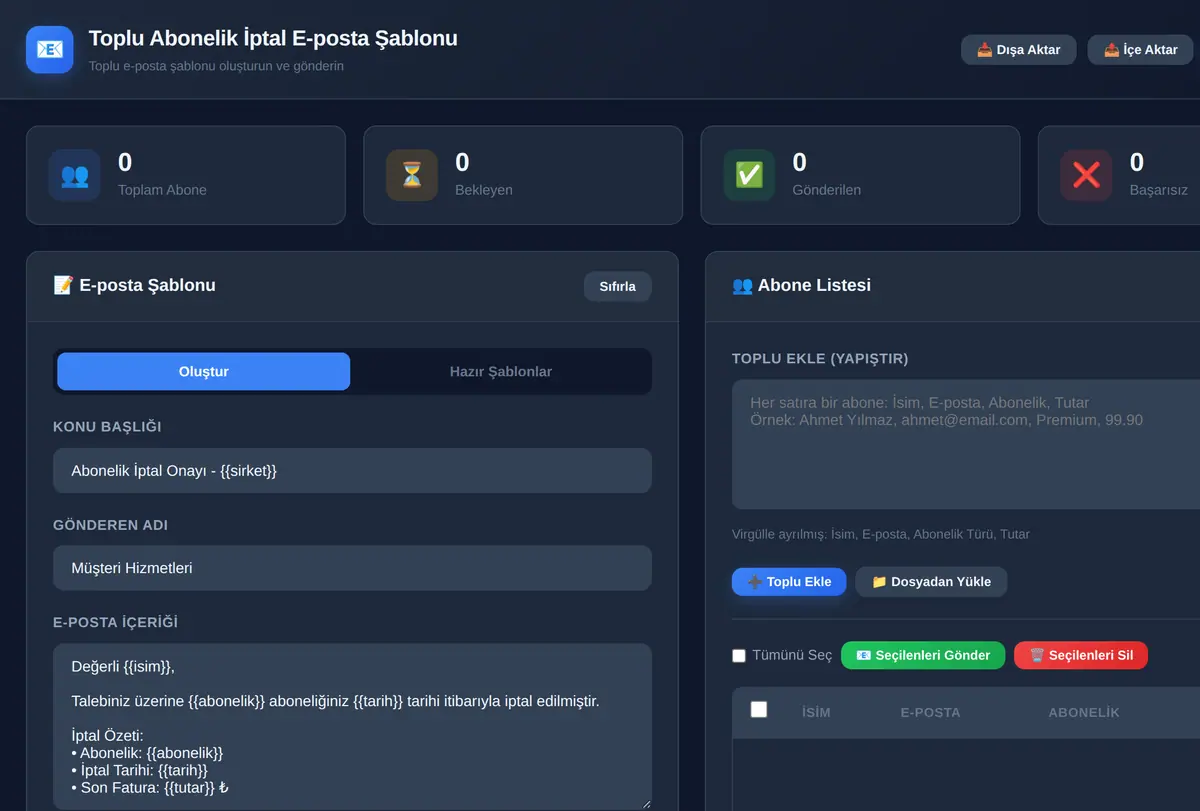This screenshot has width=1200, height=811.
Task: Click into the E-posta İçeriği textarea
Action: coord(352,727)
